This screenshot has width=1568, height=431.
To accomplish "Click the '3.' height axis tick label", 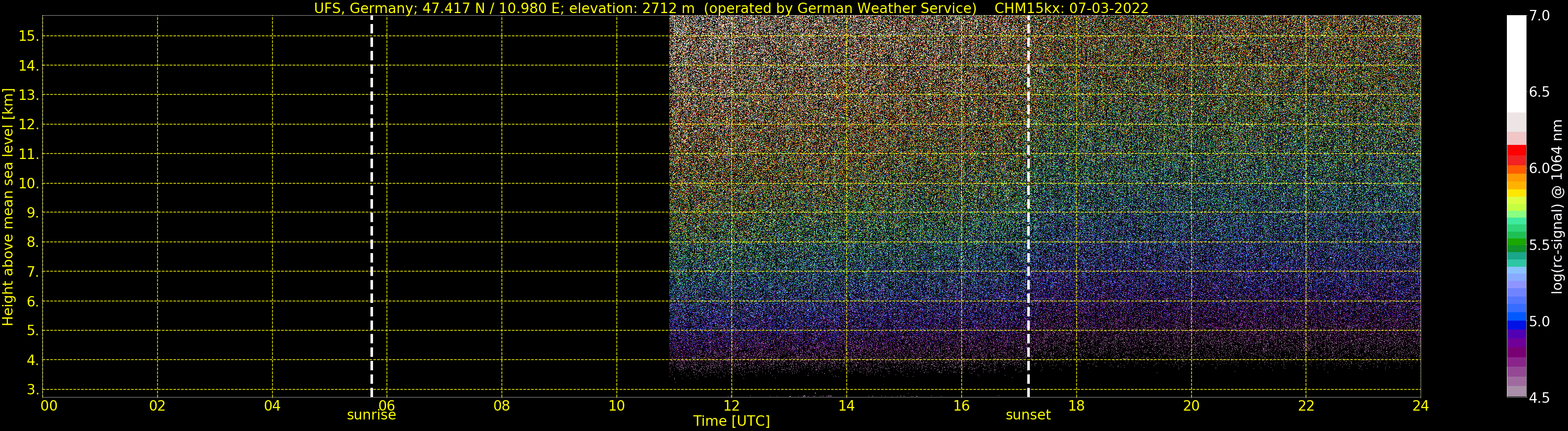I will pos(32,390).
